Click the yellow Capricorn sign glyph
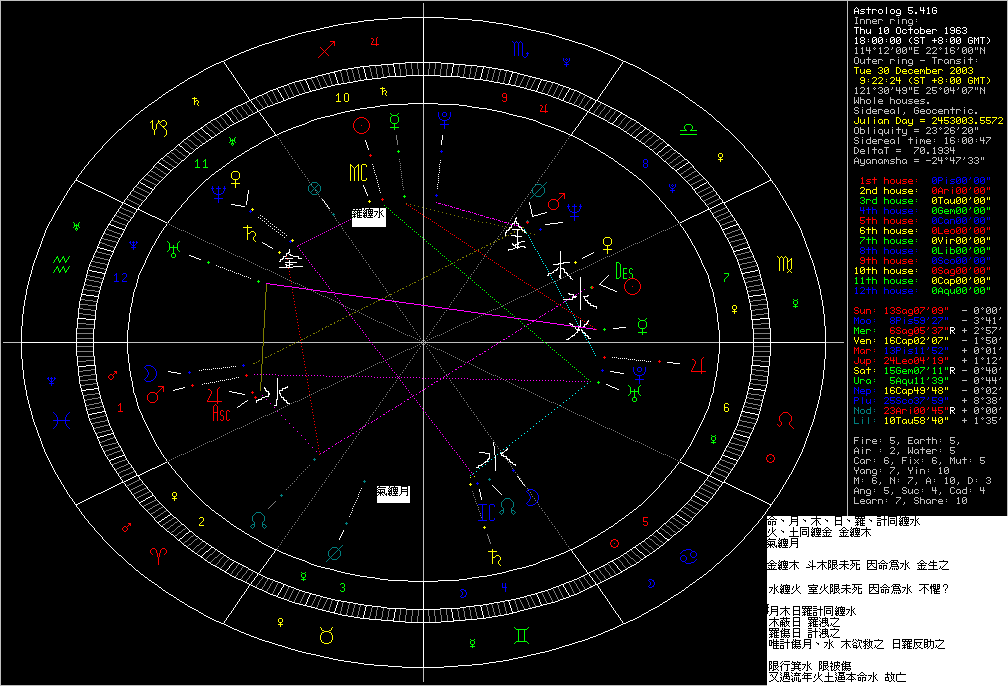The image size is (1008, 686). point(160,127)
